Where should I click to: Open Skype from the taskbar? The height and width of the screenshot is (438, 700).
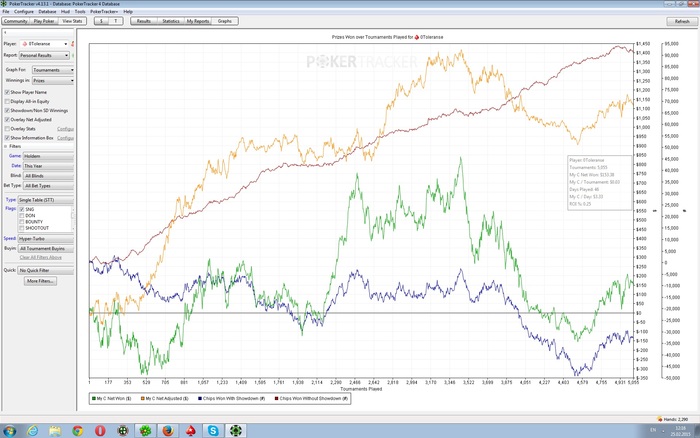point(213,430)
